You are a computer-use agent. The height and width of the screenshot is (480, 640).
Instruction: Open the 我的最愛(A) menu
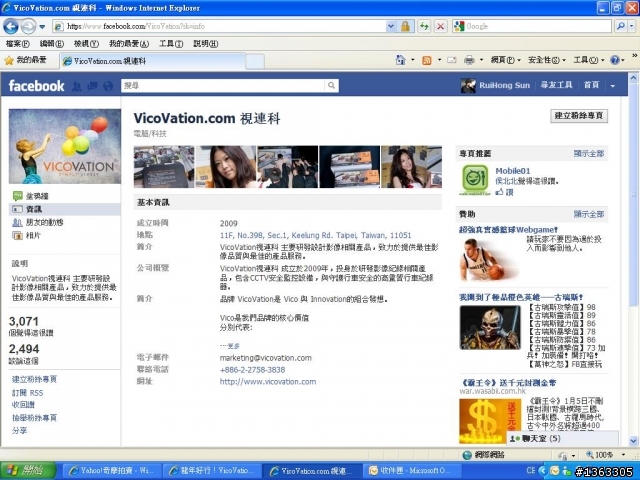point(129,44)
